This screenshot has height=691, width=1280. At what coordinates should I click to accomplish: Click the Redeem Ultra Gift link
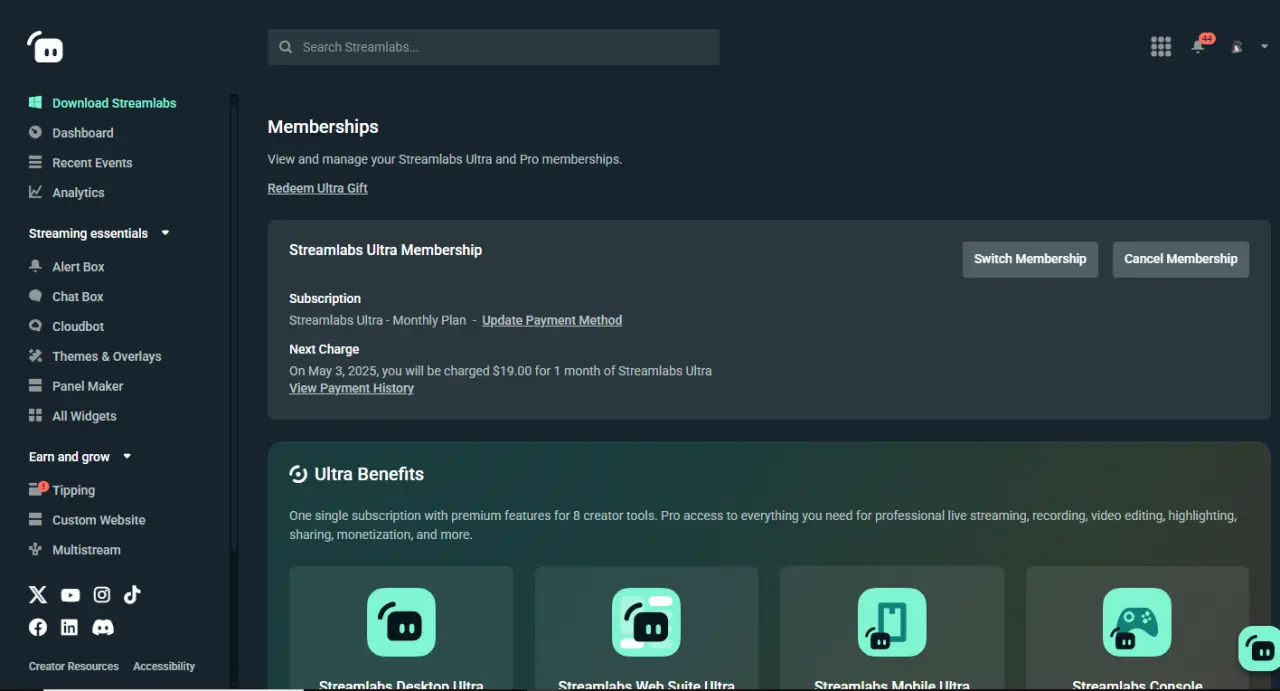tap(318, 188)
